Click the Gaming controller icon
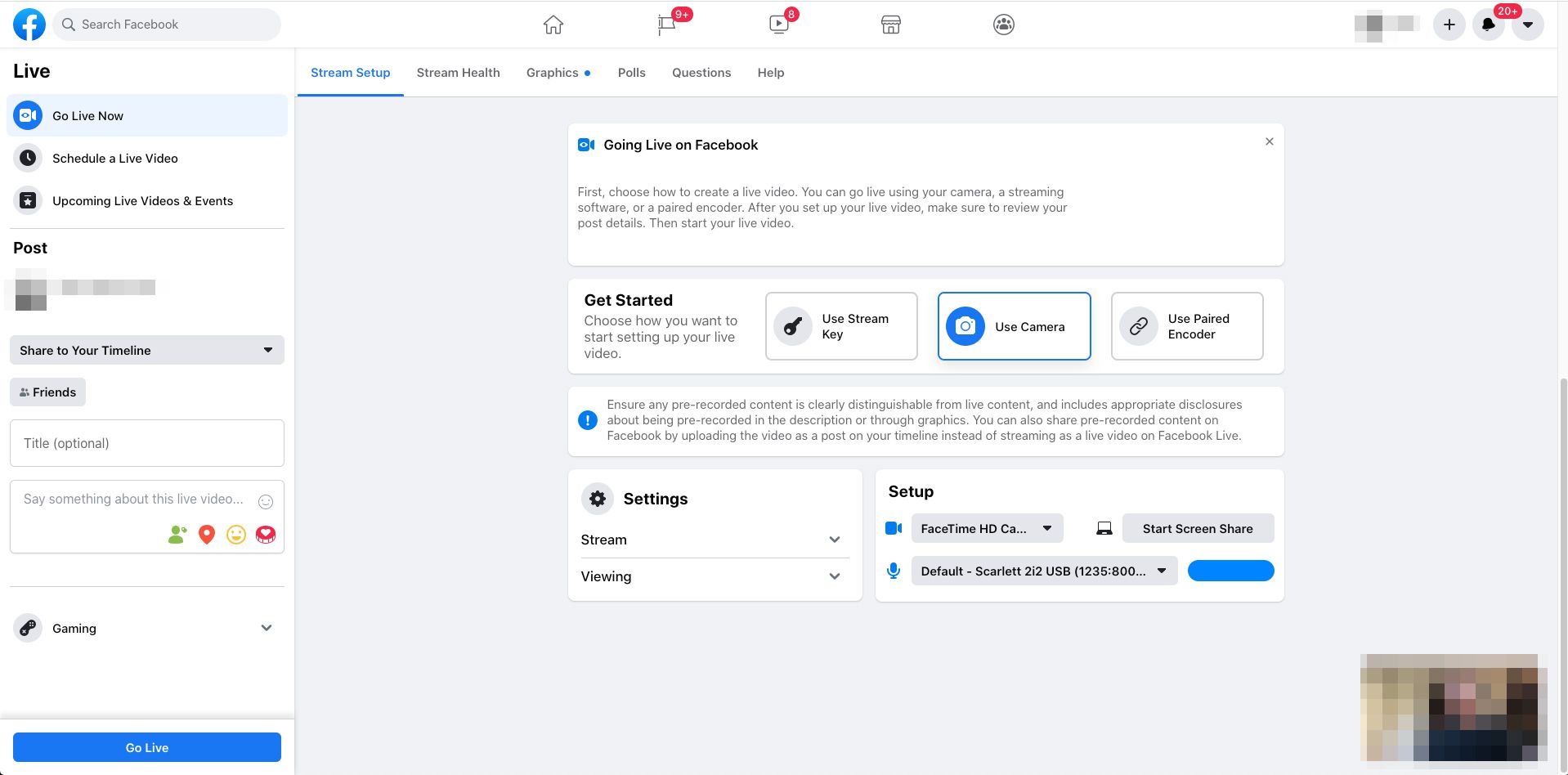1568x775 pixels. click(x=28, y=628)
